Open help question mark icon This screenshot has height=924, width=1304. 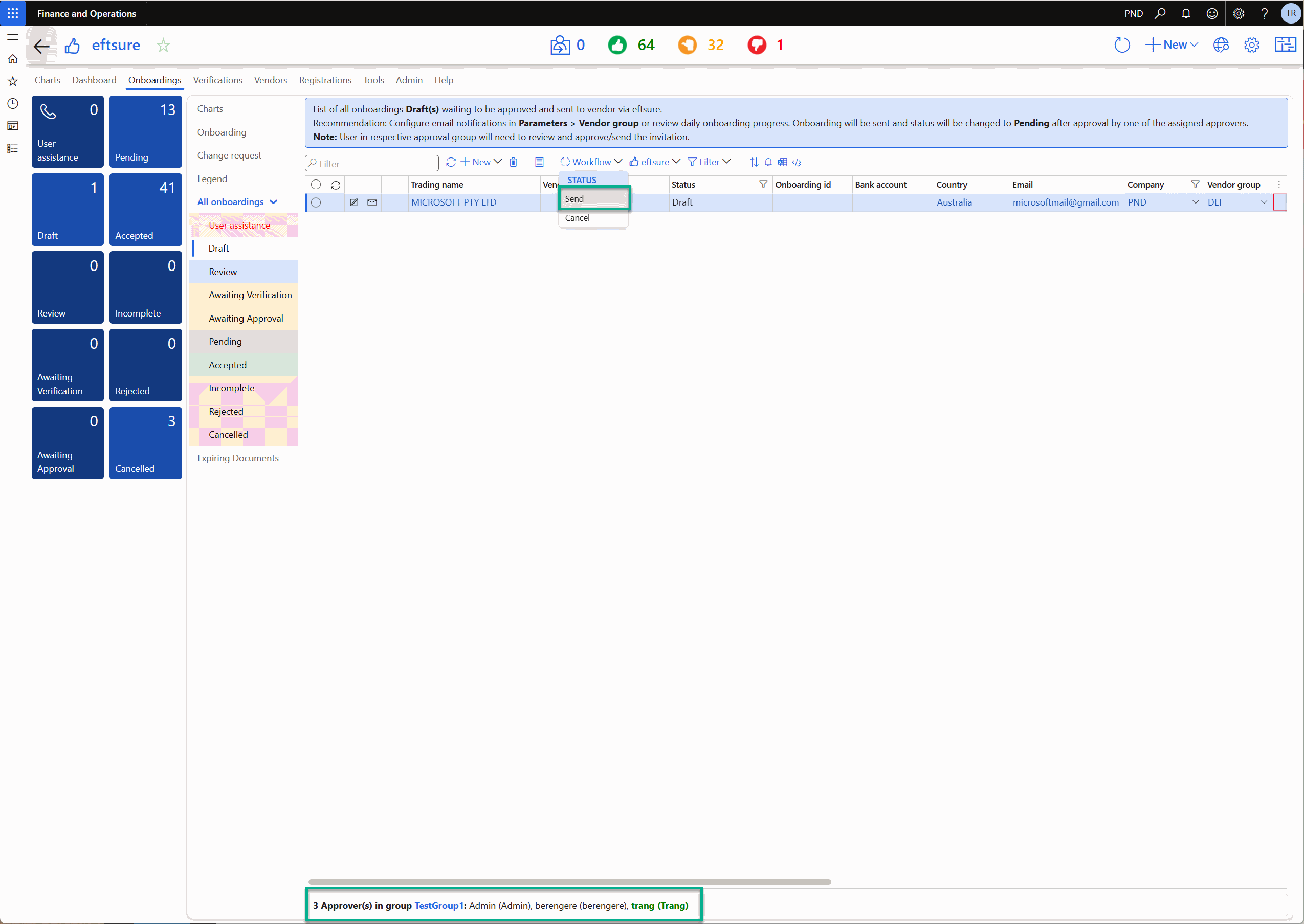click(1264, 13)
